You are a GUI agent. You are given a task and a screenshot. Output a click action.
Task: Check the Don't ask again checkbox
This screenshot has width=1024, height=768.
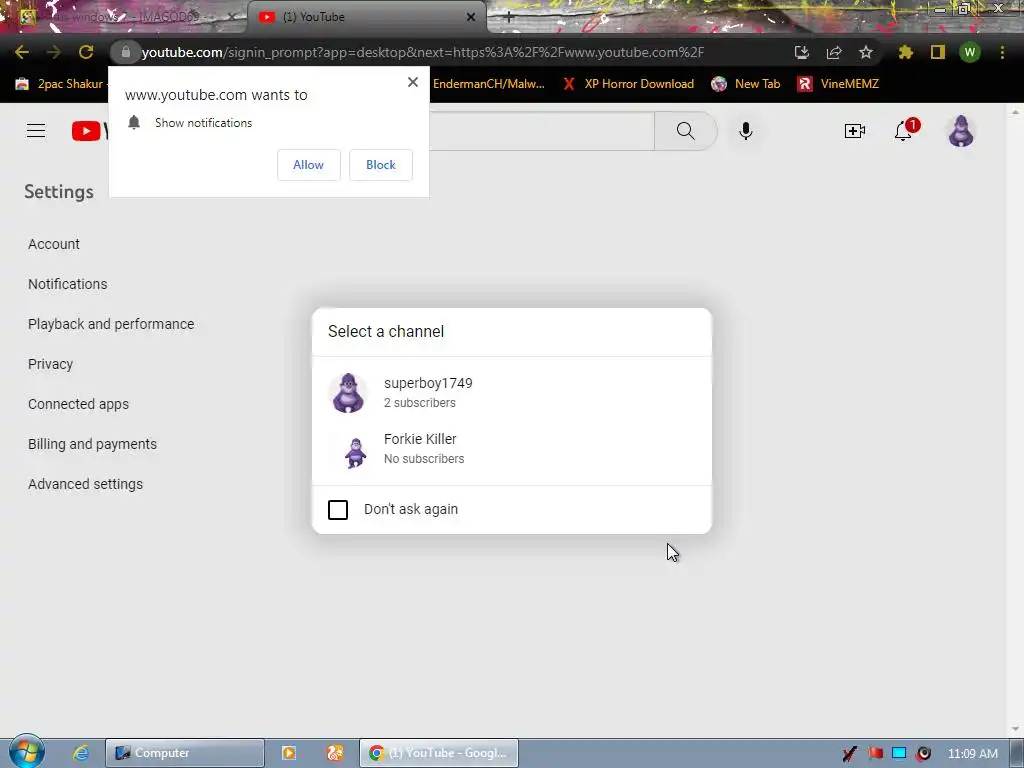coord(338,509)
